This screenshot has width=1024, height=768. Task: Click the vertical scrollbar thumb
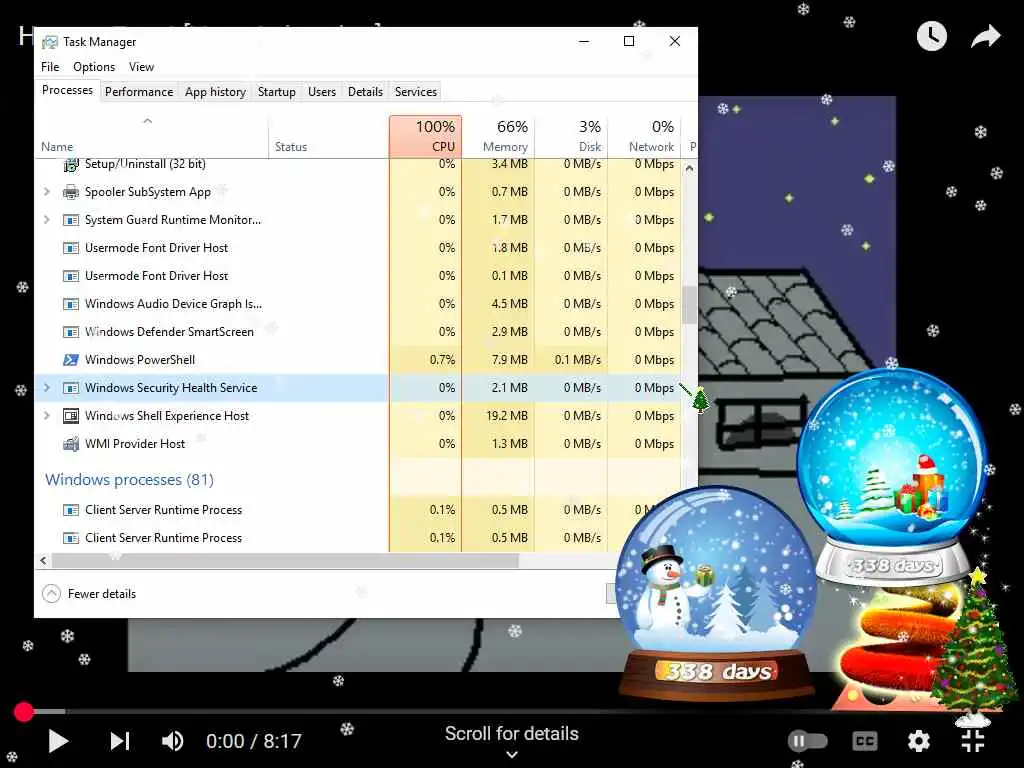tap(689, 305)
